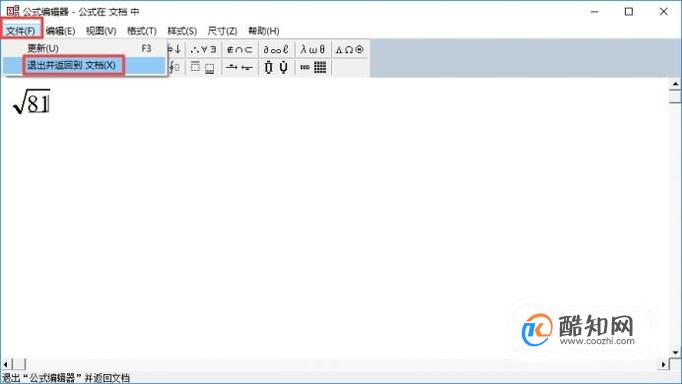Viewport: 682px width, 384px height.
Task: Open the 视图(V) menu
Action: [x=101, y=31]
